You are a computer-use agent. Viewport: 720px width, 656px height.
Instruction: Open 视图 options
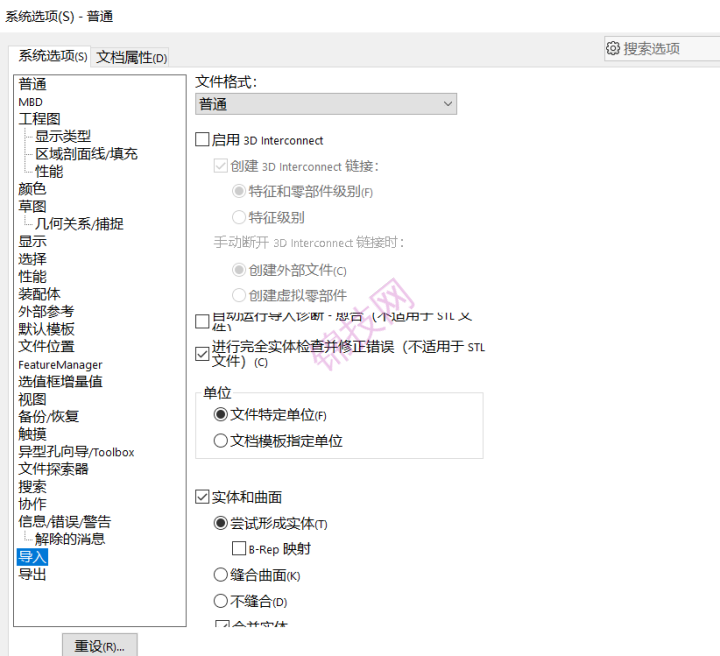tap(33, 399)
